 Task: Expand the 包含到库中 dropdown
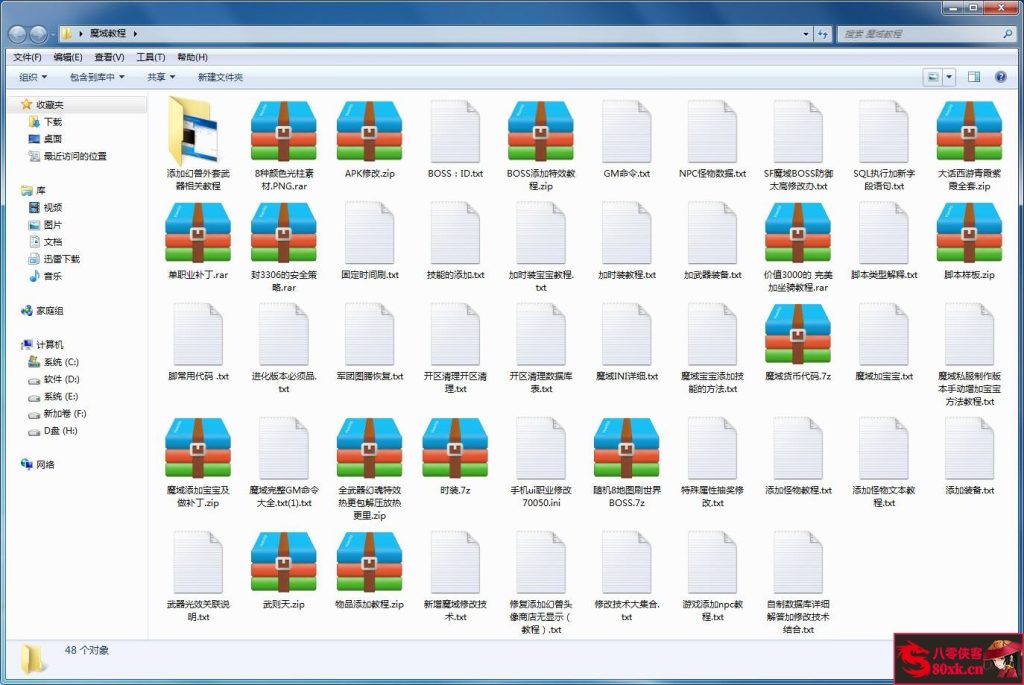97,77
